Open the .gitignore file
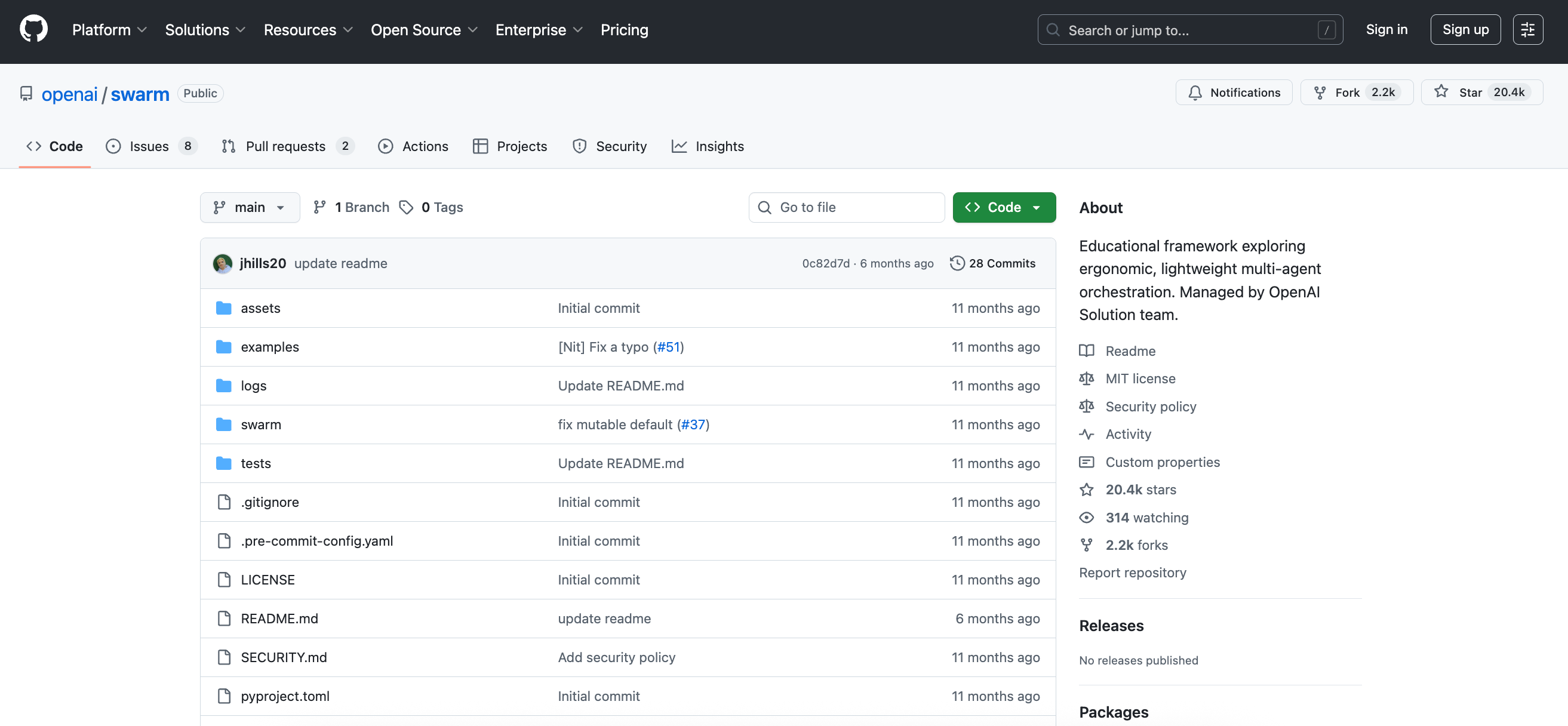This screenshot has height=726, width=1568. click(270, 503)
